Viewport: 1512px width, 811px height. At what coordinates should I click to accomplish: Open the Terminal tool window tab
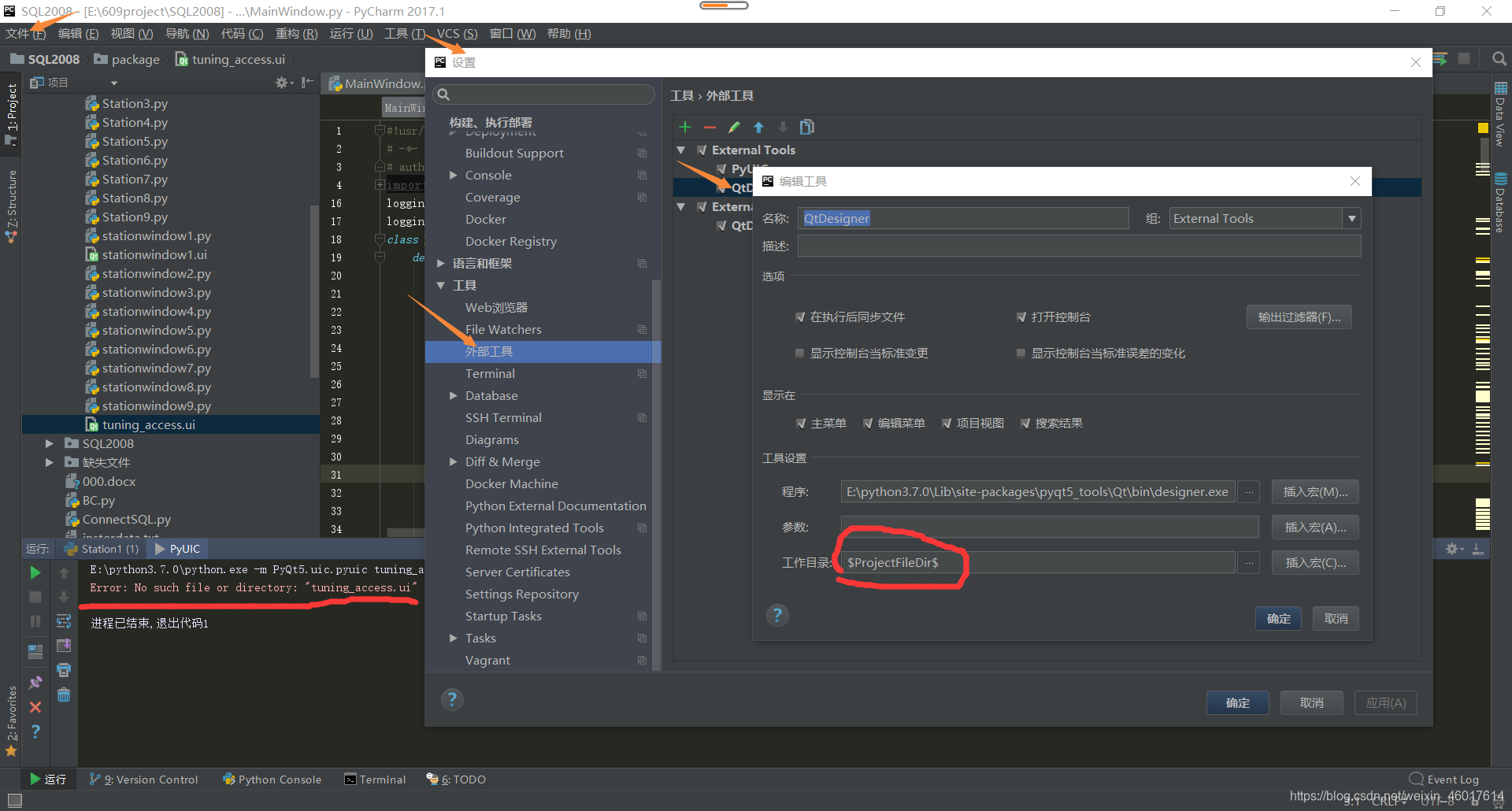[376, 780]
